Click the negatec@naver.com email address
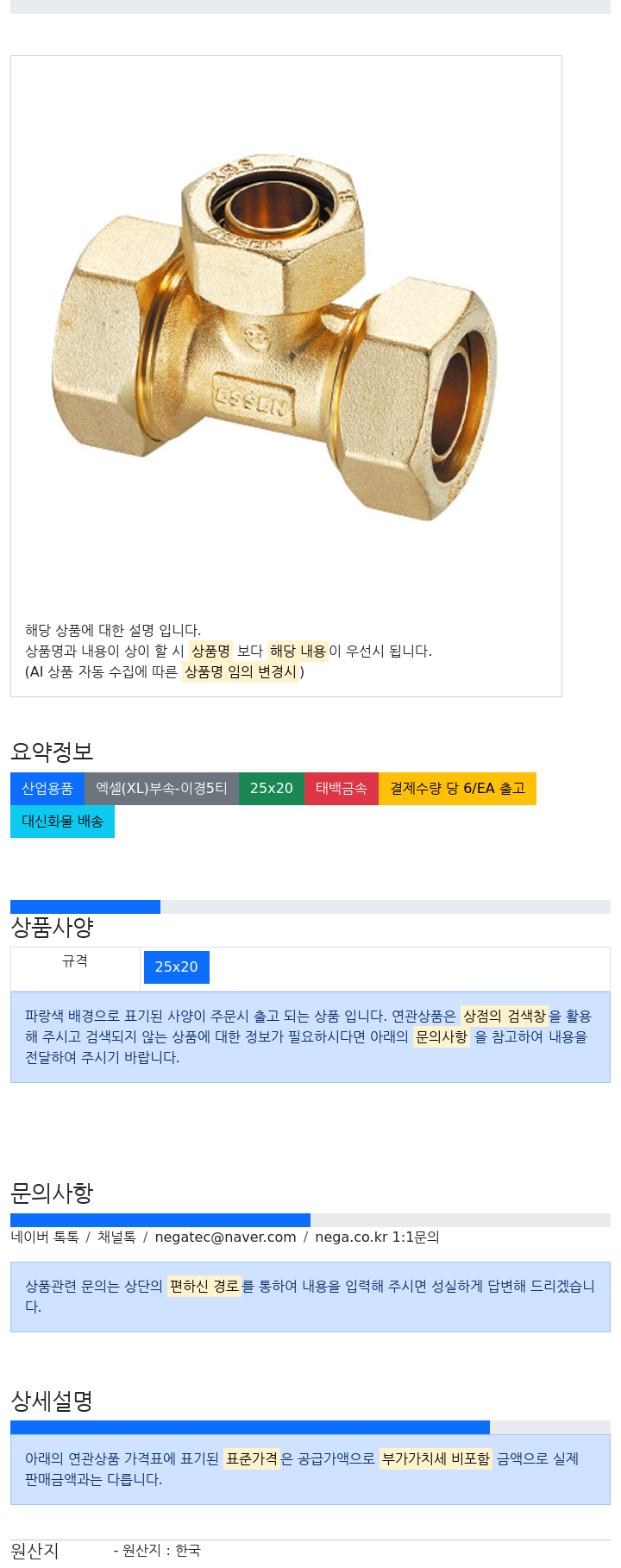 pos(225,1237)
